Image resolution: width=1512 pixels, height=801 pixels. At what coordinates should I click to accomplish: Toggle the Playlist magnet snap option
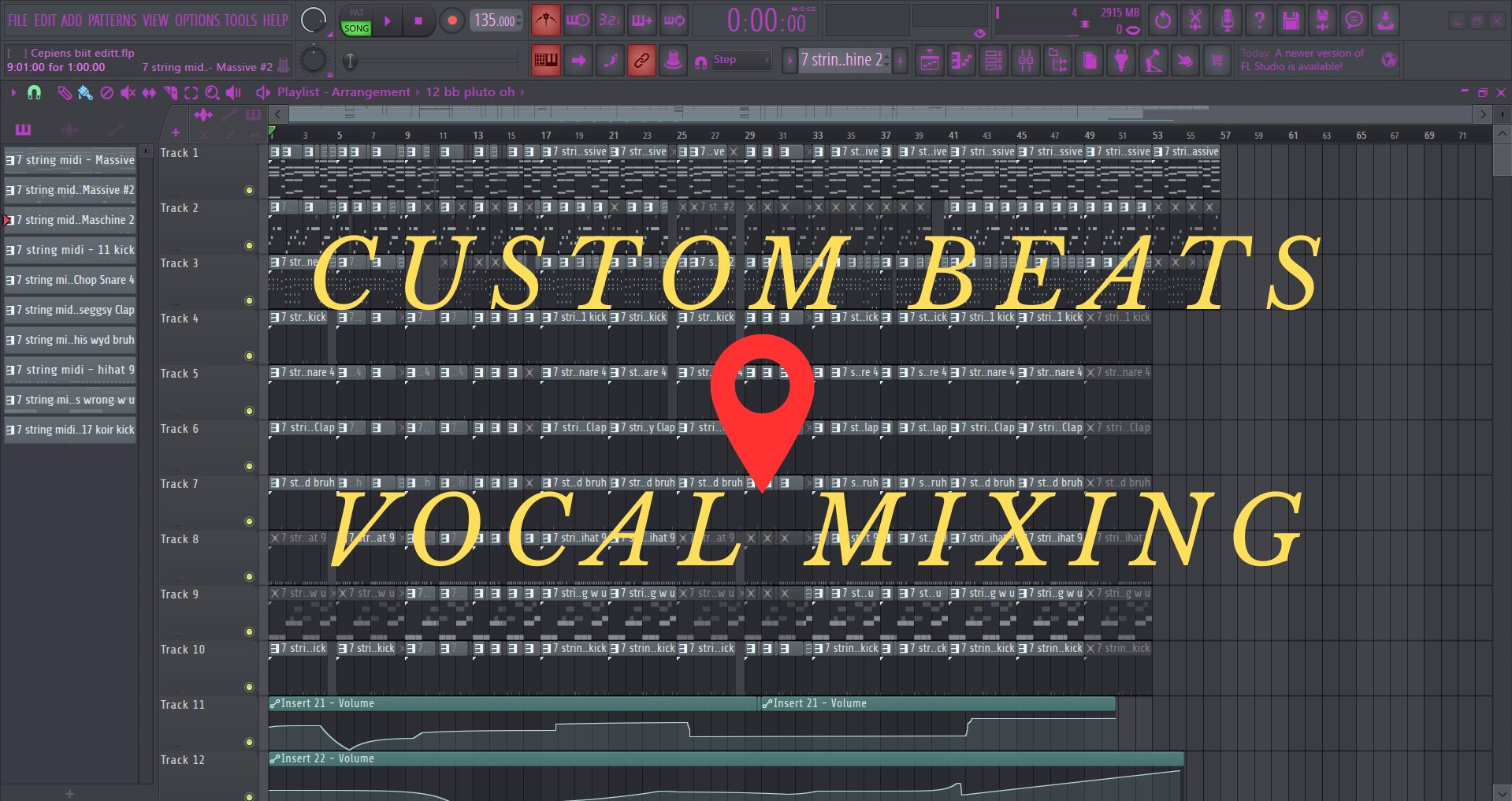coord(34,93)
